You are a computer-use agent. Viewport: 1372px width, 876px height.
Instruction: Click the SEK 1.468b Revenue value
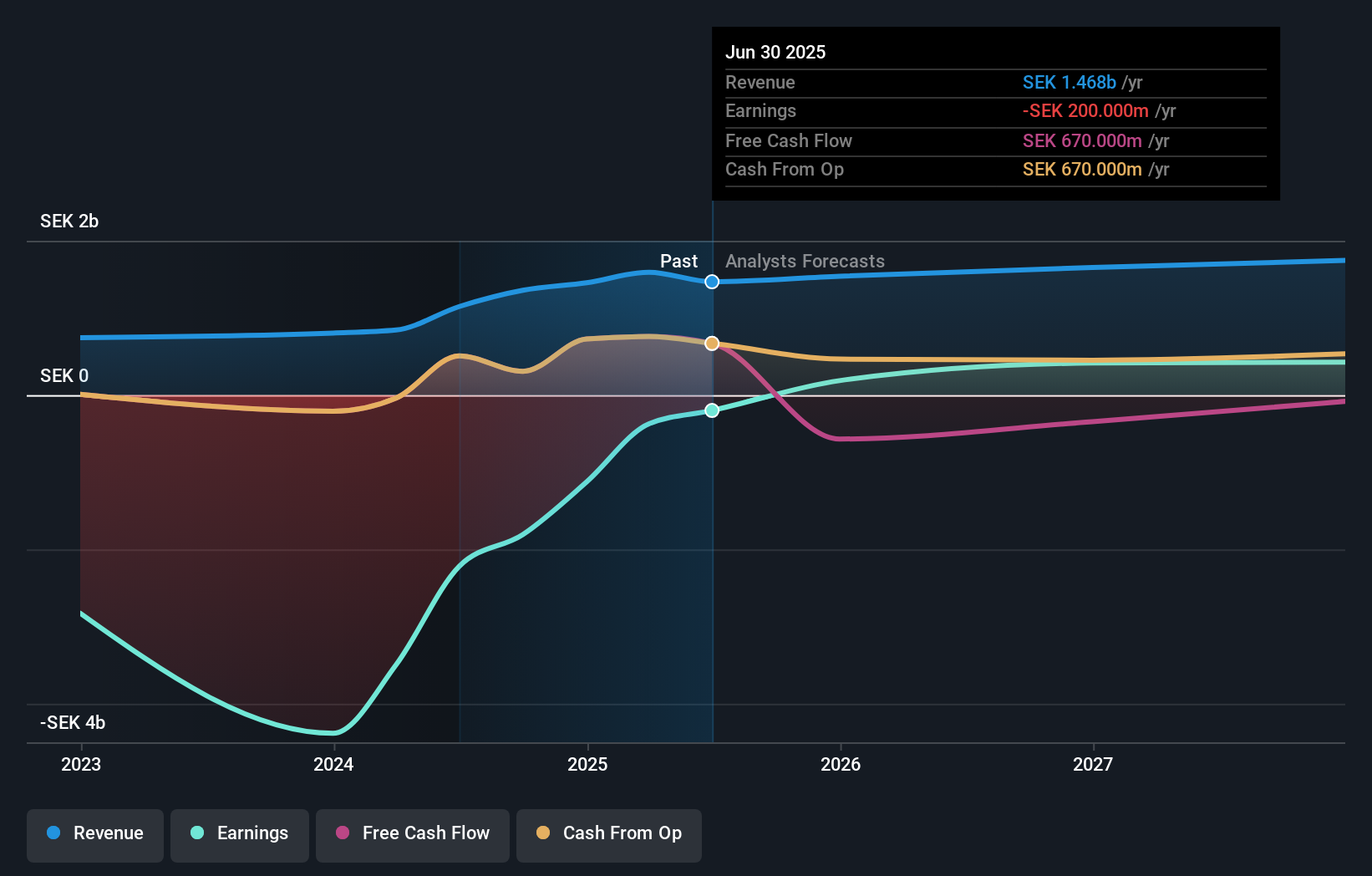[x=1070, y=82]
